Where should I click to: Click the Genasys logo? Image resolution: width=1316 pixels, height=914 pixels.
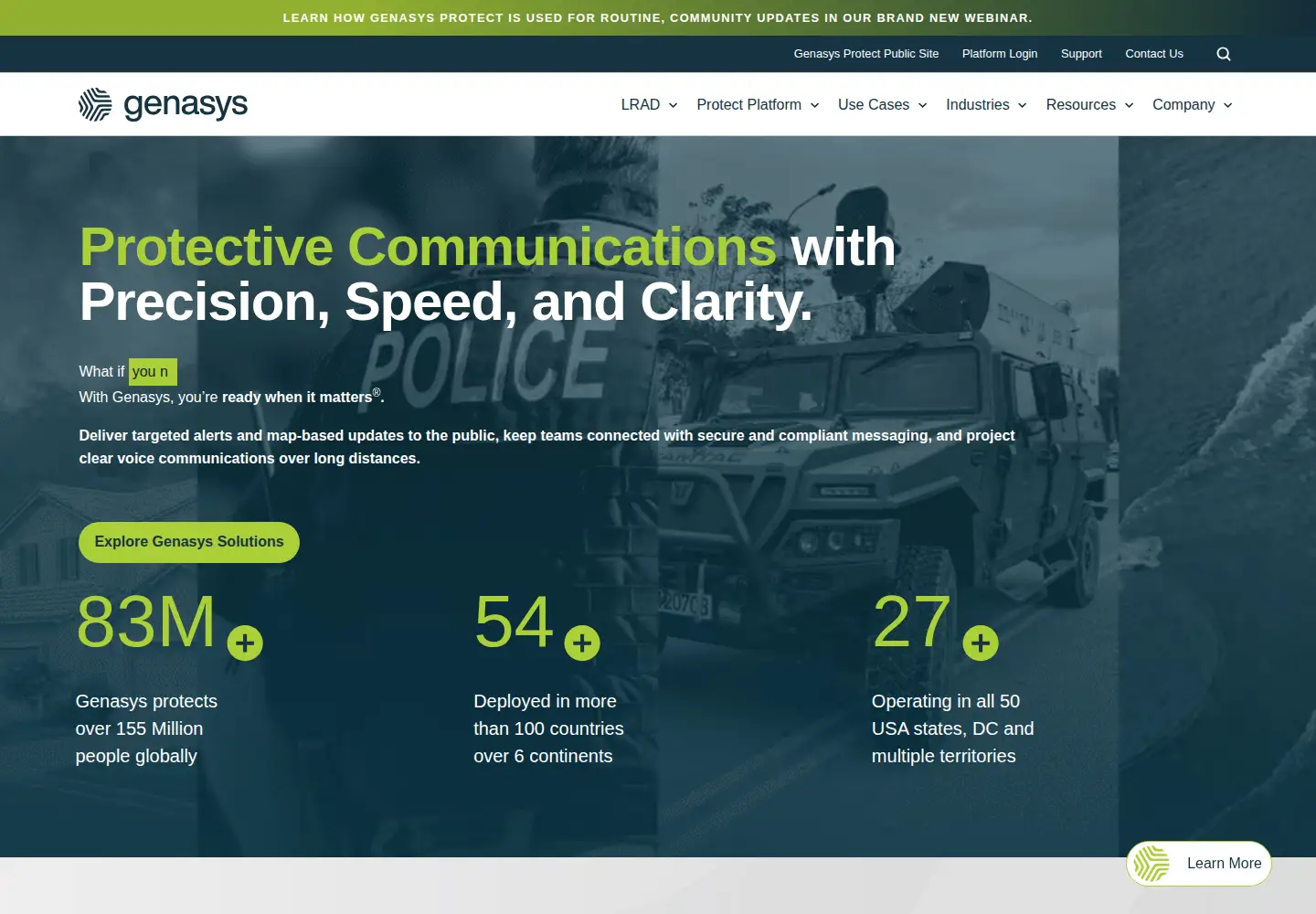[x=163, y=105]
